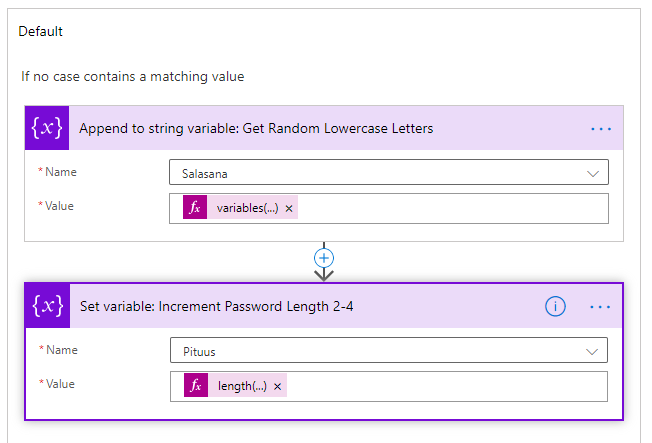Click empty area of Append action Value field
652x443 pixels.
coord(452,208)
